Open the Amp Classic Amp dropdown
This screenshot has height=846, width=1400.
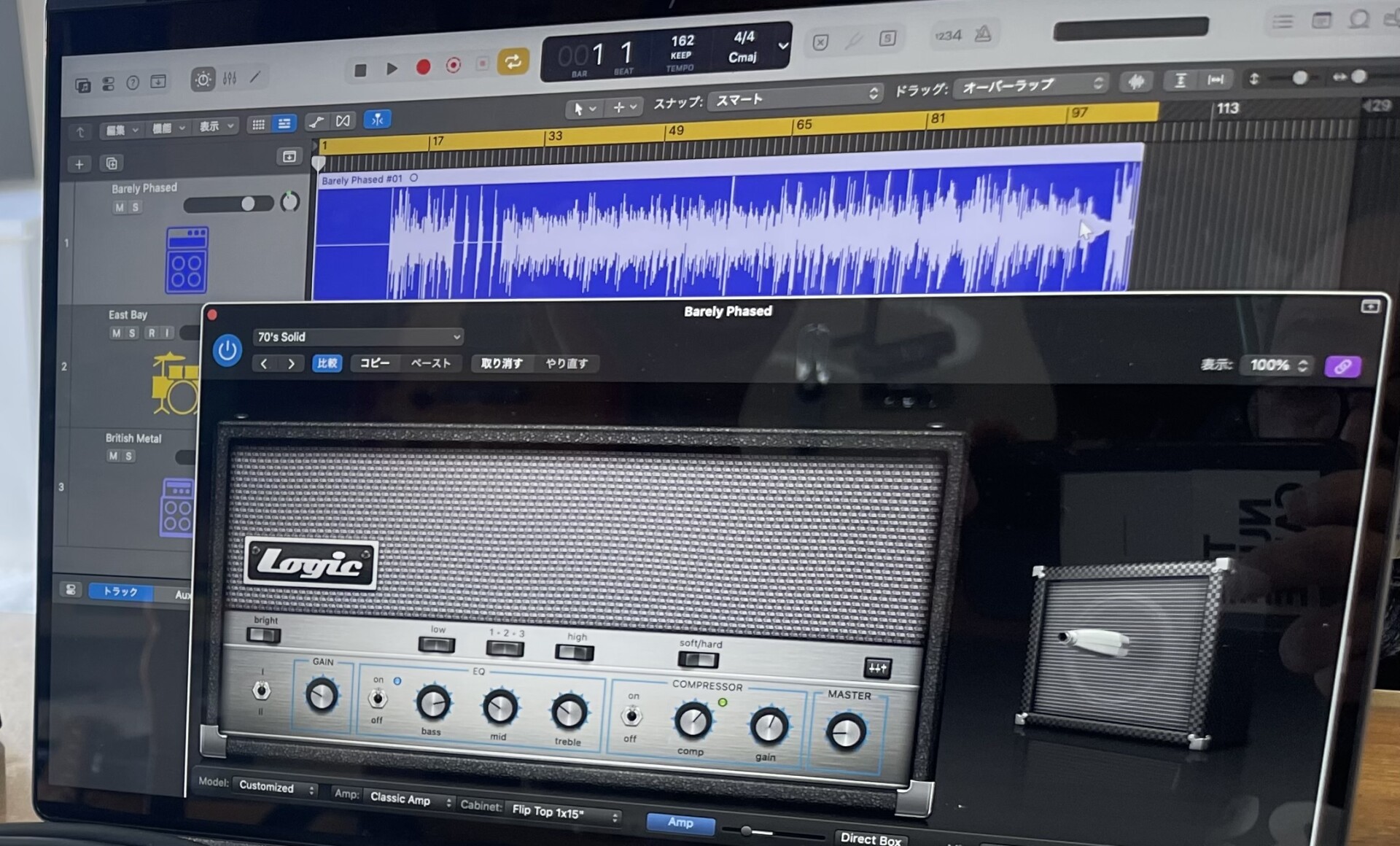410,799
